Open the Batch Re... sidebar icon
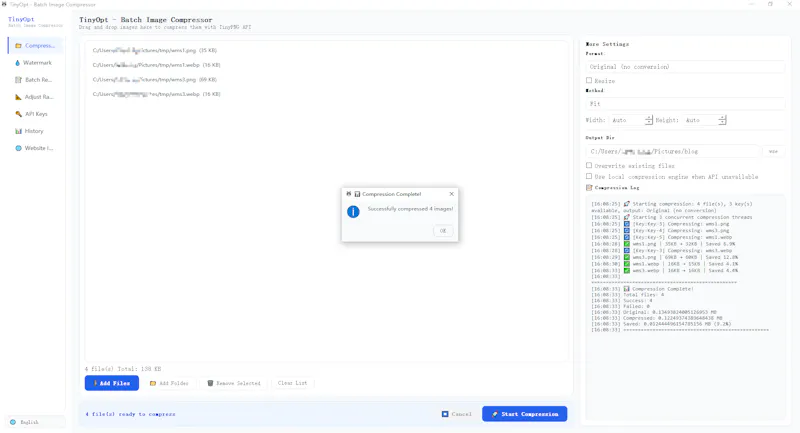Image resolution: width=800 pixels, height=433 pixels. pyautogui.click(x=18, y=80)
